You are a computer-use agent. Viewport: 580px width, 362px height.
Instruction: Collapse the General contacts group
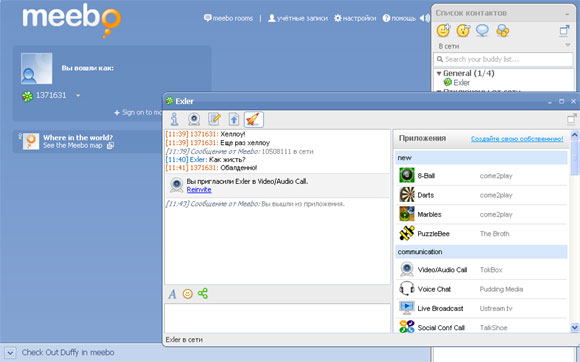pos(439,73)
